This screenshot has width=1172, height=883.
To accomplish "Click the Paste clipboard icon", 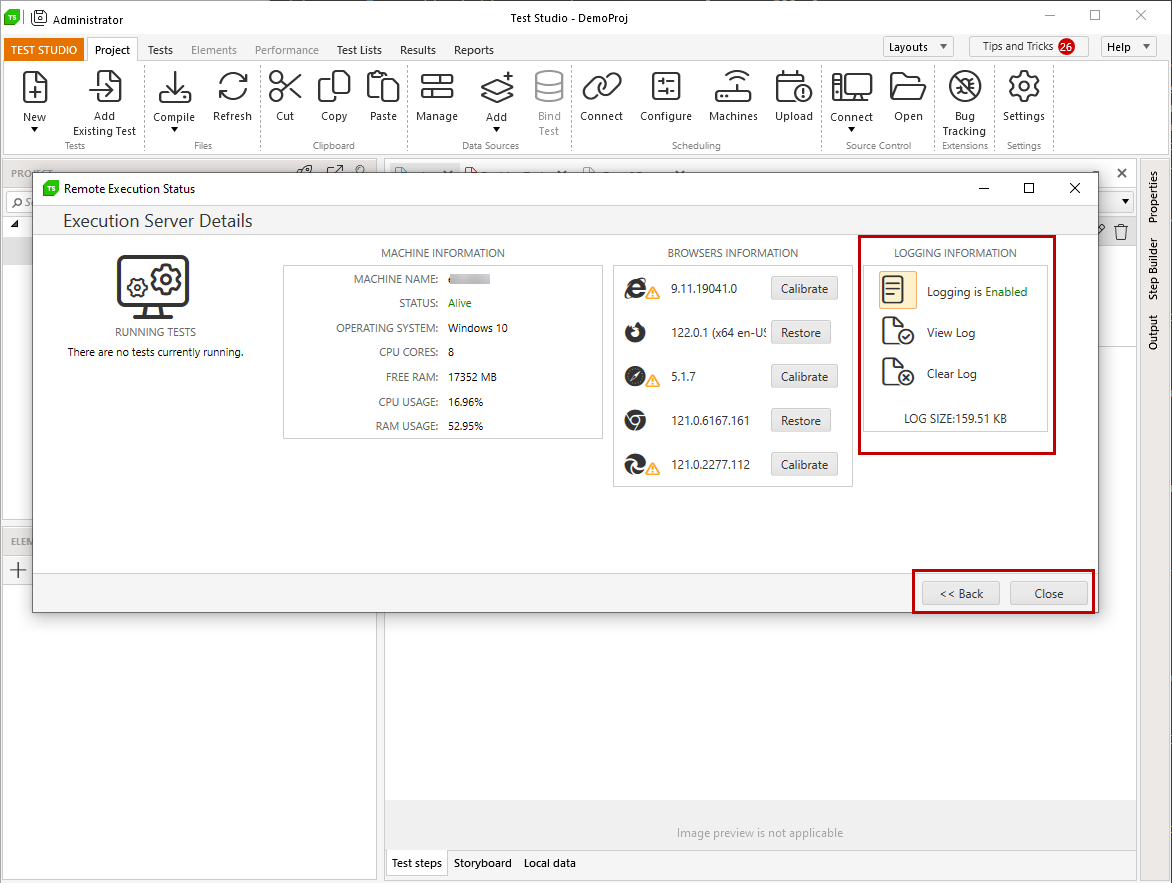I will point(383,87).
